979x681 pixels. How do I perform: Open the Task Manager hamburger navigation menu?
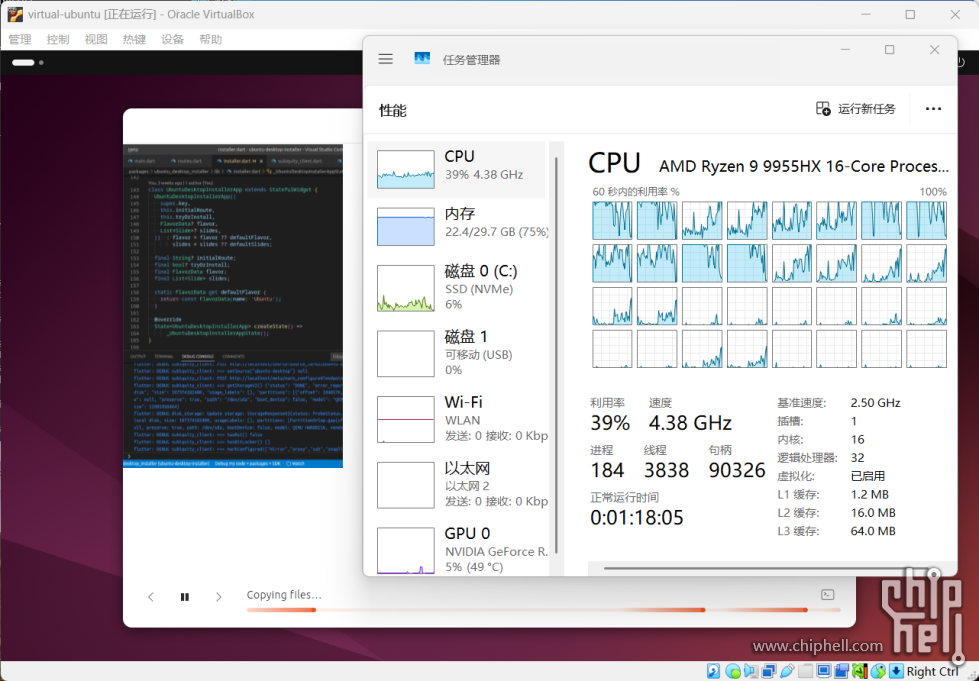tap(386, 59)
